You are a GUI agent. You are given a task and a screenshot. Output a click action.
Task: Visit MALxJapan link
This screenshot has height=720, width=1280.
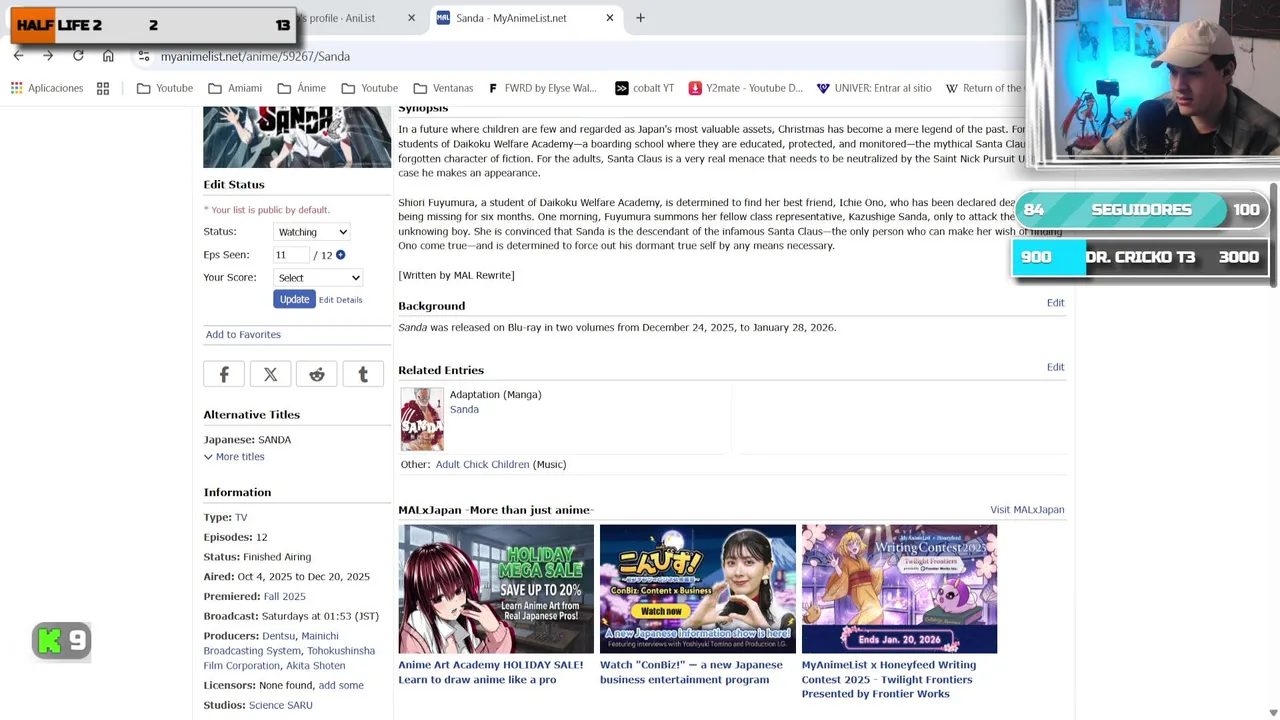1027,510
